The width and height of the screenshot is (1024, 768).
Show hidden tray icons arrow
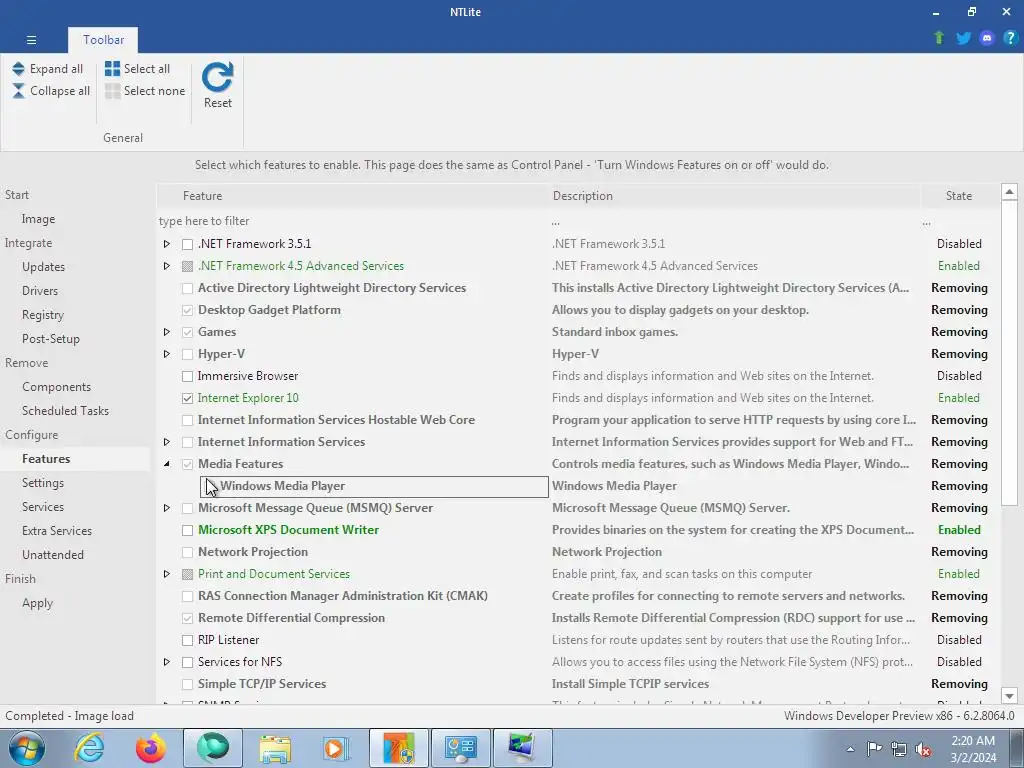tap(850, 749)
